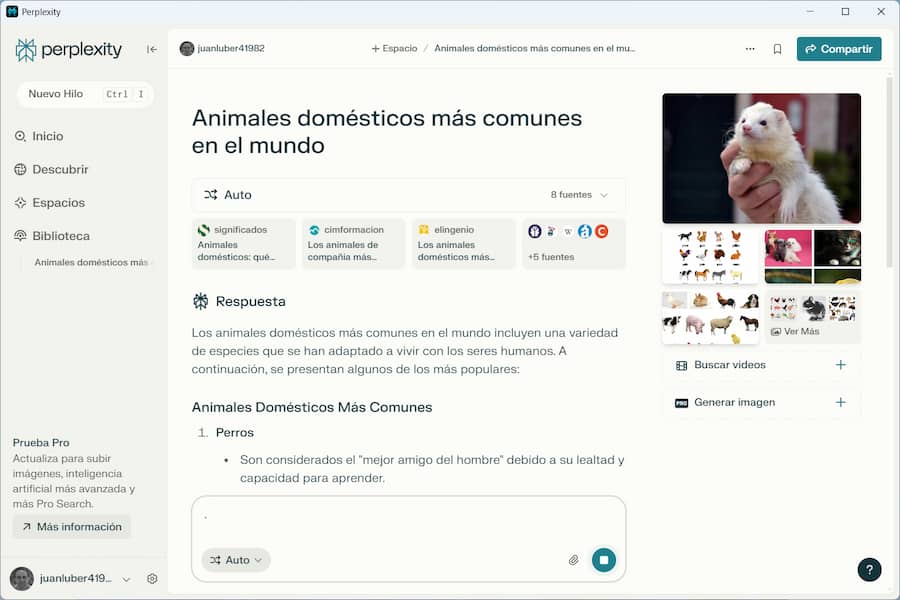Click the Compartir button
The width and height of the screenshot is (900, 600).
point(838,49)
